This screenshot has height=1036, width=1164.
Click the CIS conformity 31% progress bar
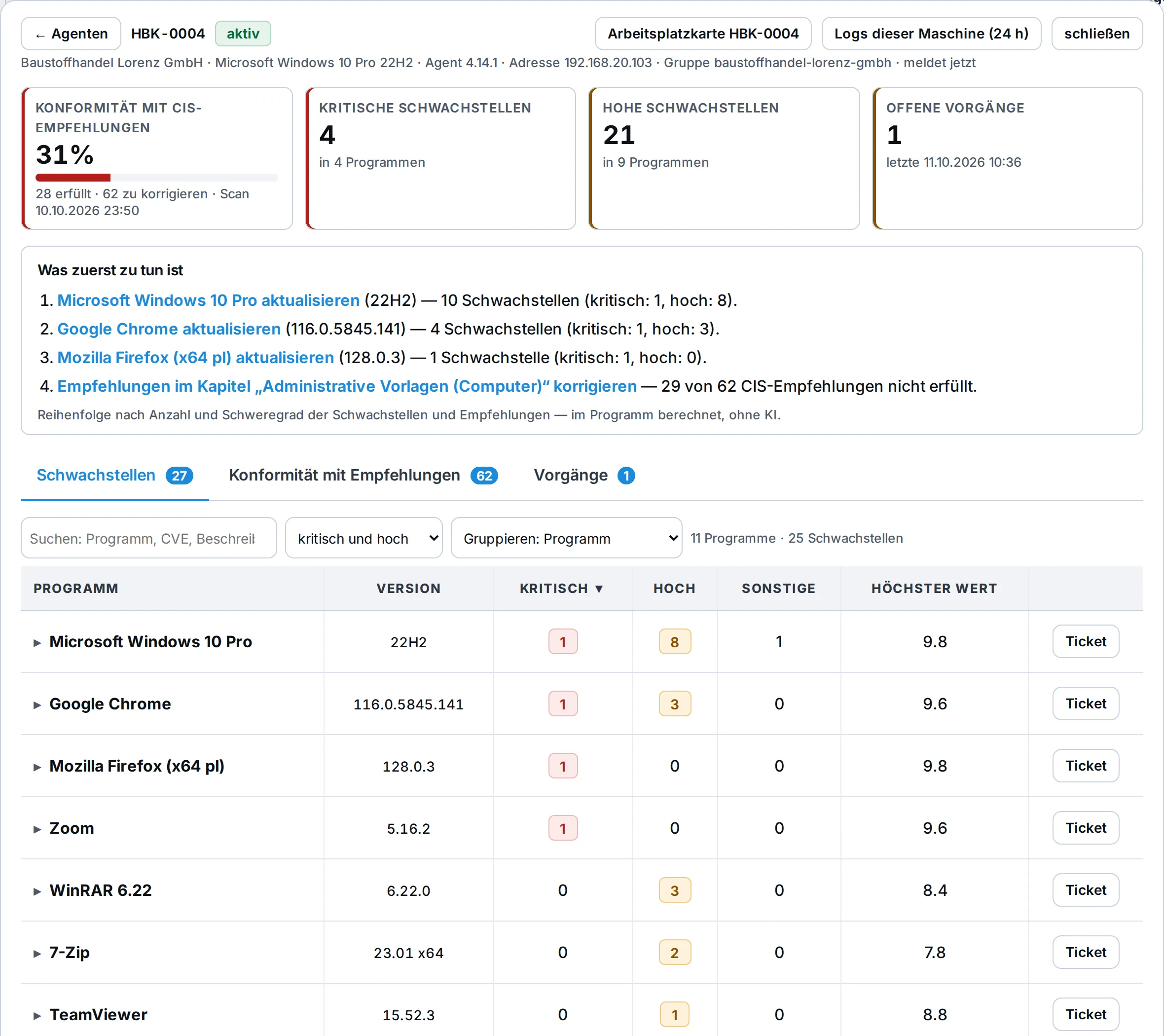coord(157,178)
